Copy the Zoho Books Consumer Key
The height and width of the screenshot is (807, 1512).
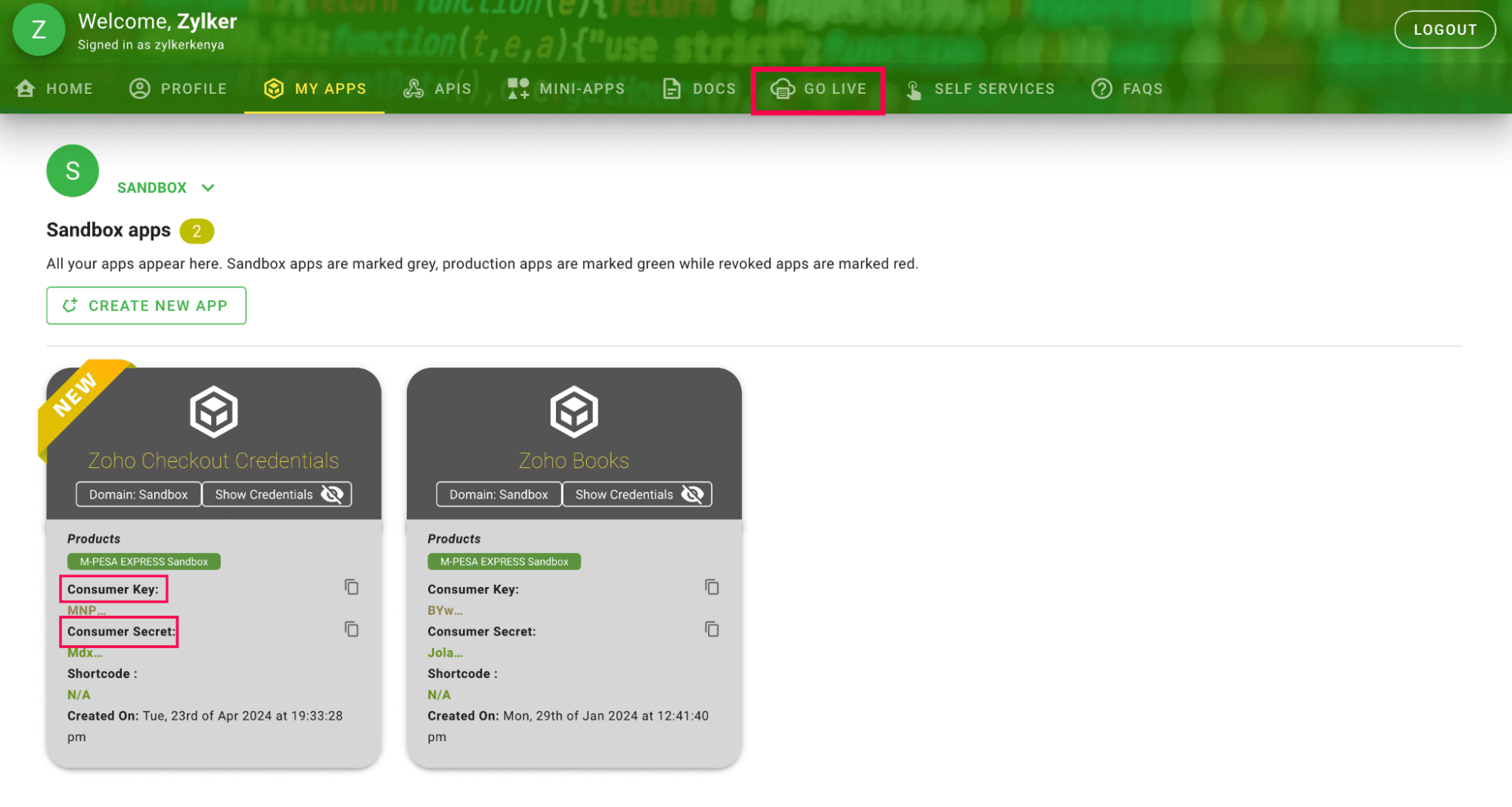click(x=711, y=588)
